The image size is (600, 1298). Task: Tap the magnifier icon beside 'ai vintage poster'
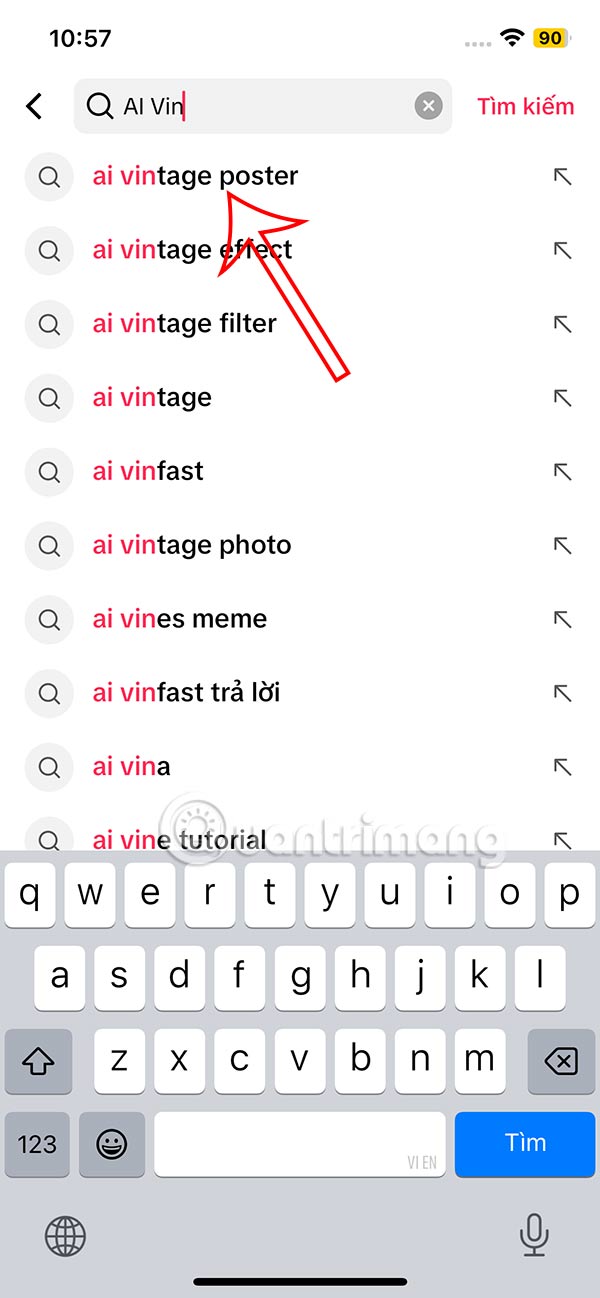pos(49,177)
